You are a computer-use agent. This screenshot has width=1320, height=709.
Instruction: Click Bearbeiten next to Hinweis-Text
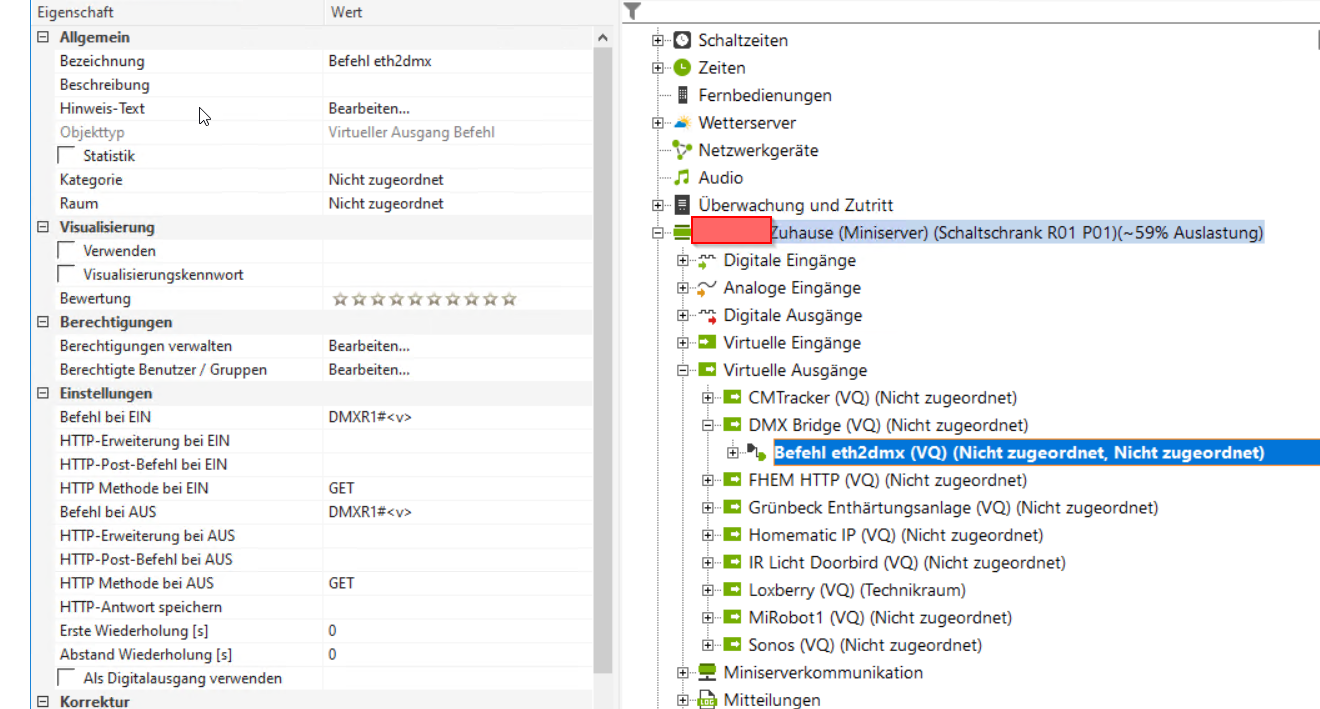tap(369, 109)
